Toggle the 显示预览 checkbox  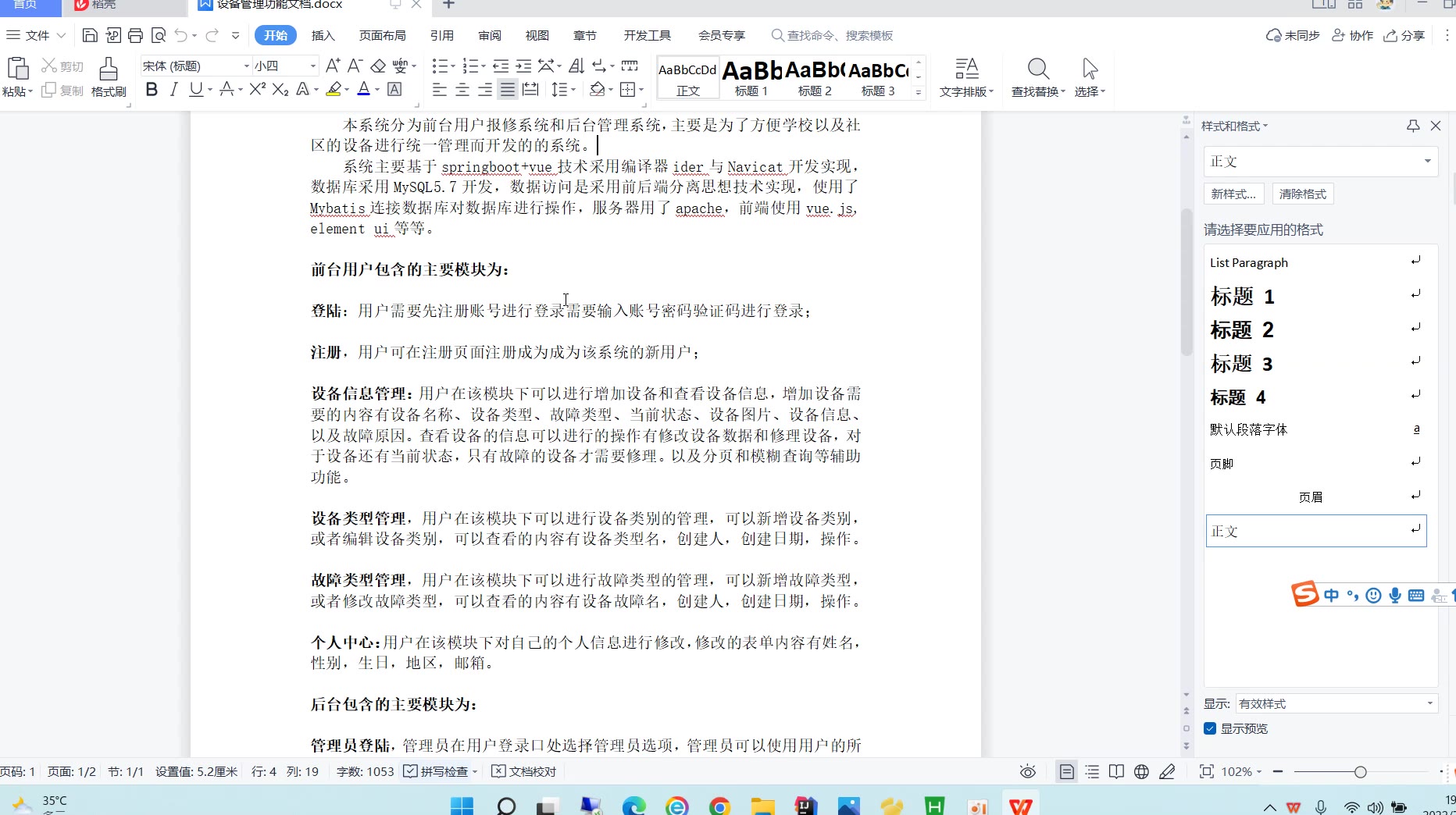(1210, 728)
